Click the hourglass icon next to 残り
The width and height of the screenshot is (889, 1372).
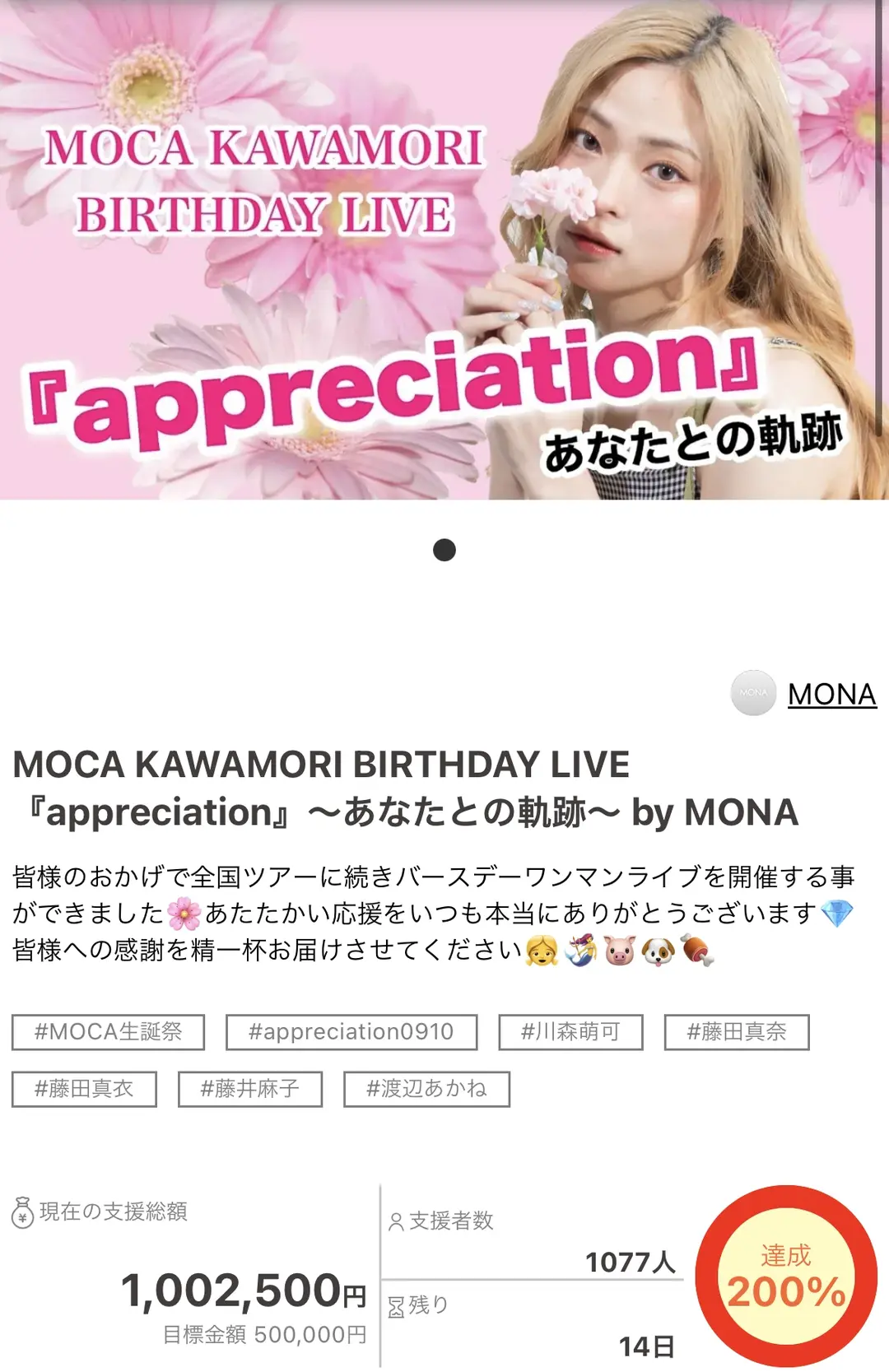(396, 1307)
